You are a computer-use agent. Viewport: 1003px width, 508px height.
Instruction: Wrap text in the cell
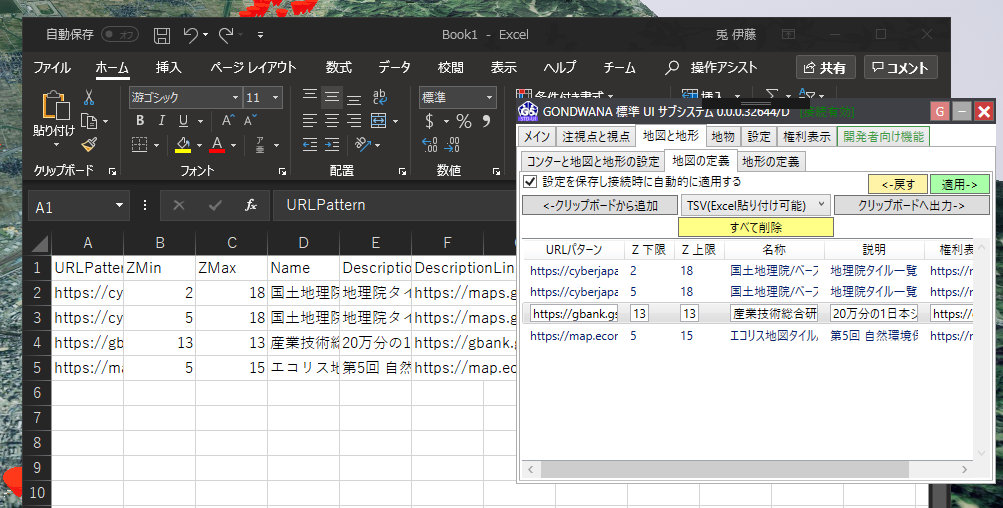coord(379,97)
